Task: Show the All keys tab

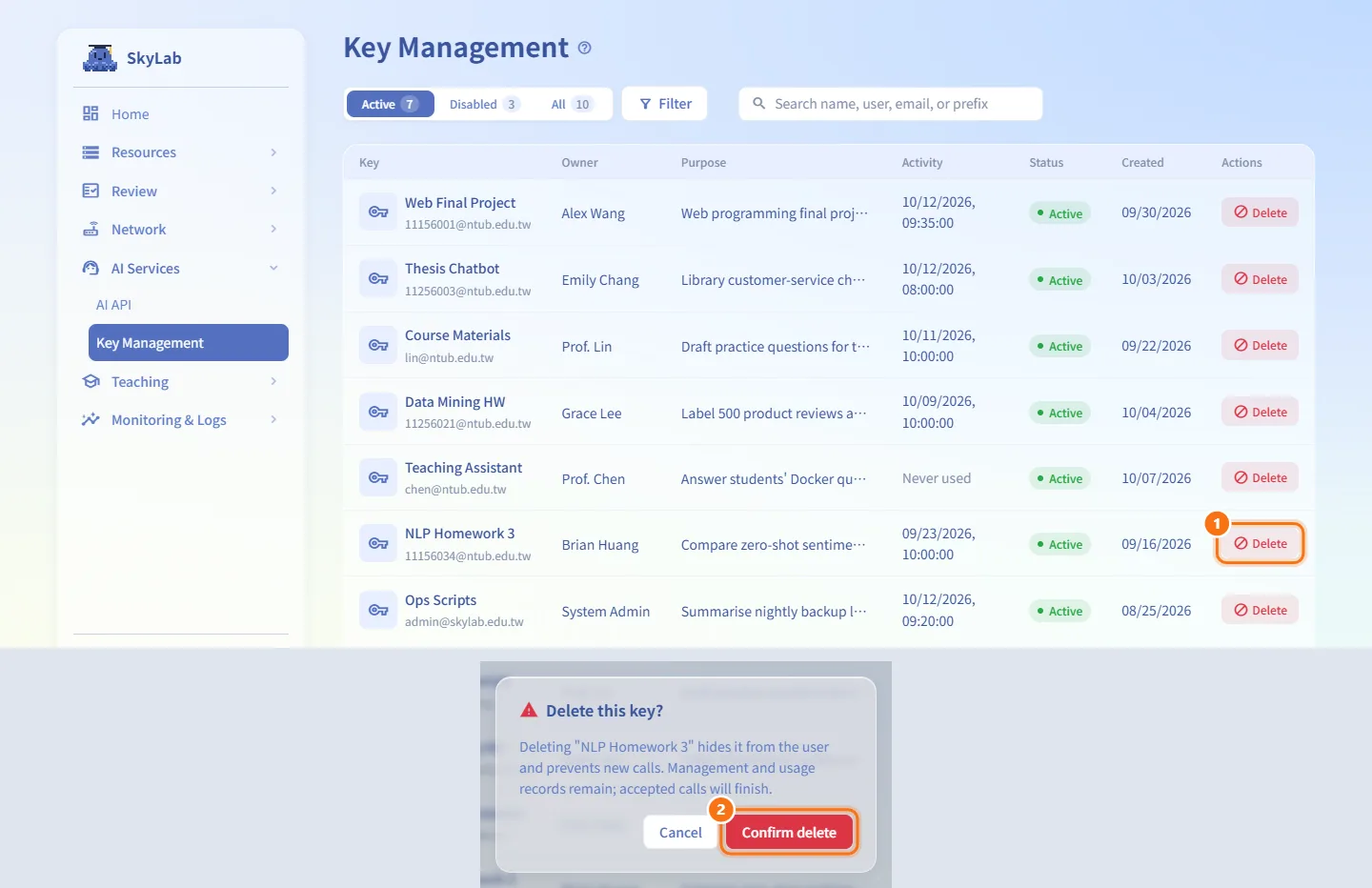Action: point(572,104)
